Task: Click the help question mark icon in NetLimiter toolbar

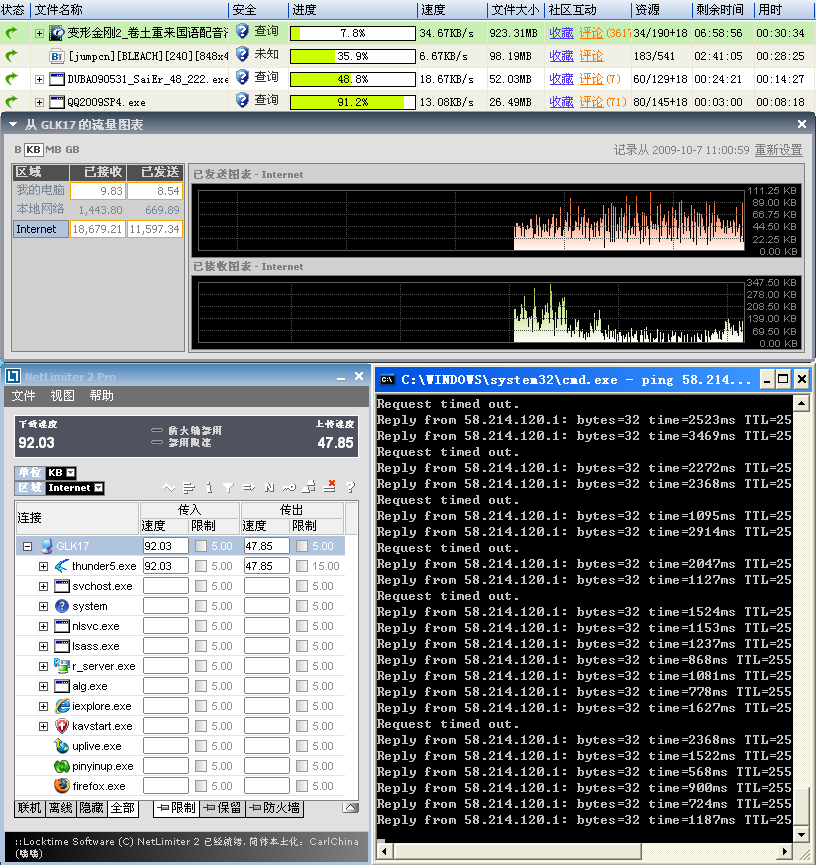Action: tap(350, 487)
